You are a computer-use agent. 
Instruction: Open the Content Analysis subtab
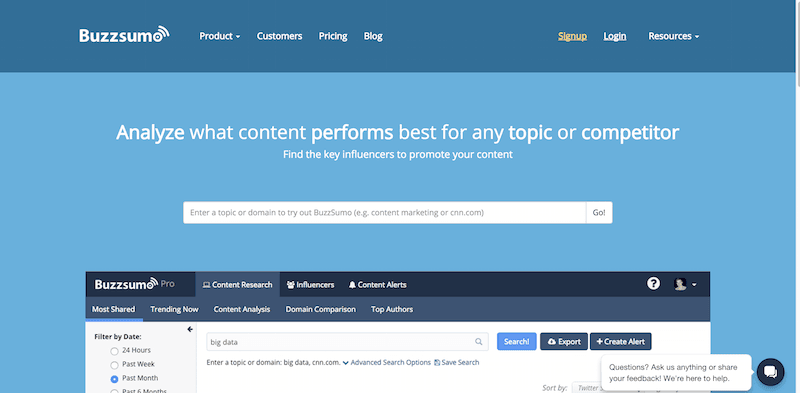(x=242, y=309)
